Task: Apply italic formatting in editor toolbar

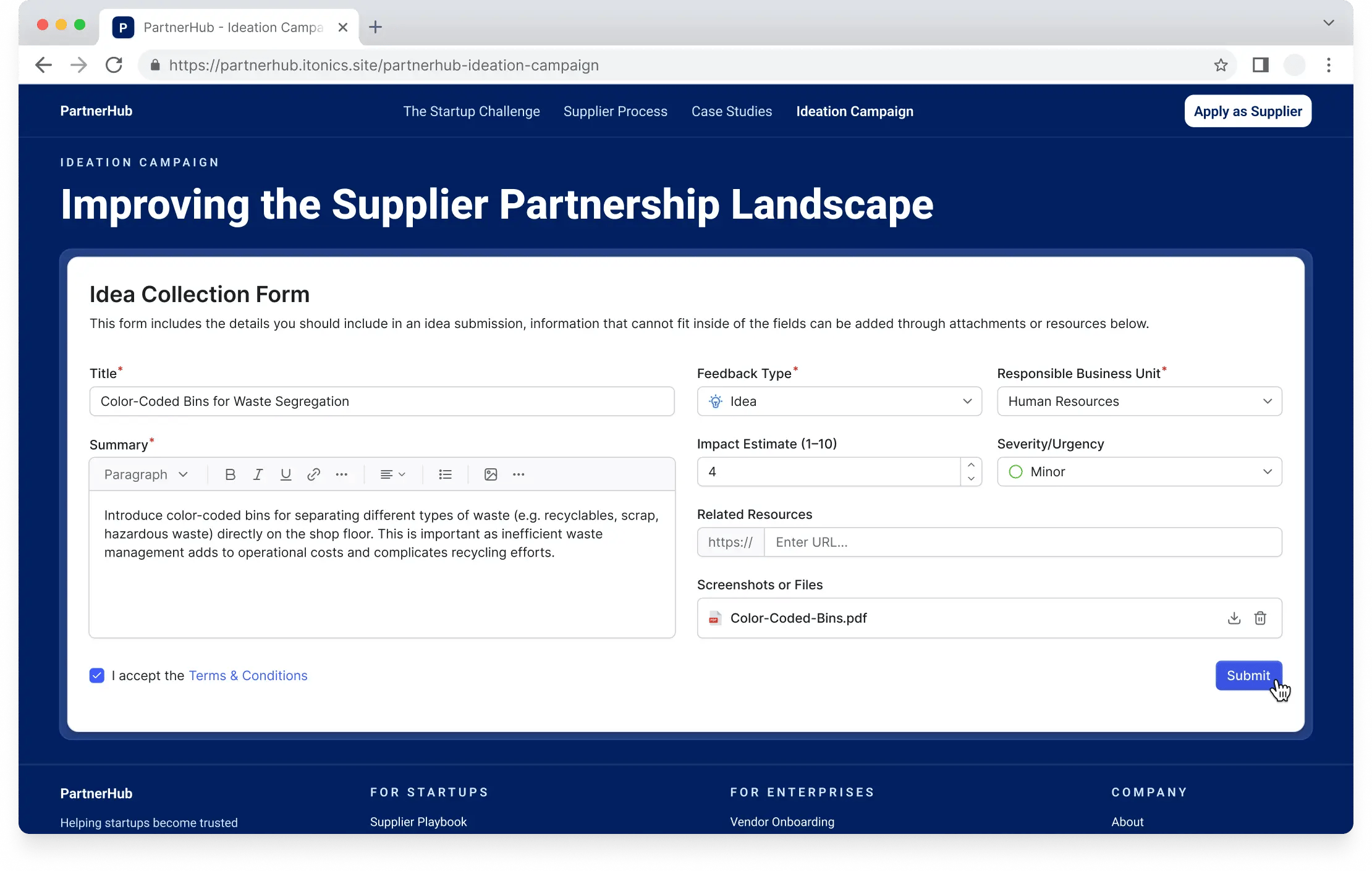Action: tap(258, 474)
